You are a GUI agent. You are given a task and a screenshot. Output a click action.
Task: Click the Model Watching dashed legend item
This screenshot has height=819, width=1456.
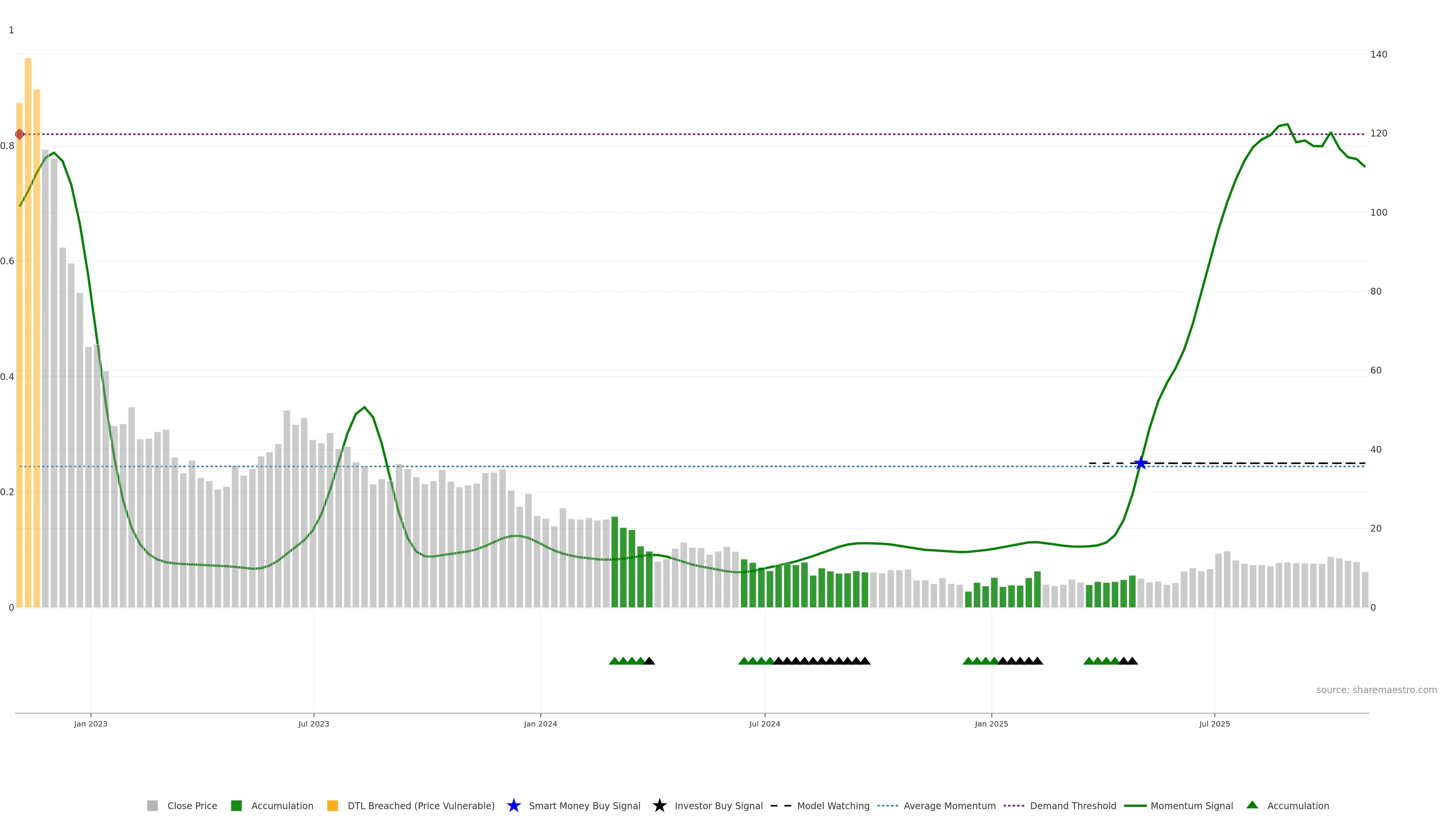(x=833, y=806)
